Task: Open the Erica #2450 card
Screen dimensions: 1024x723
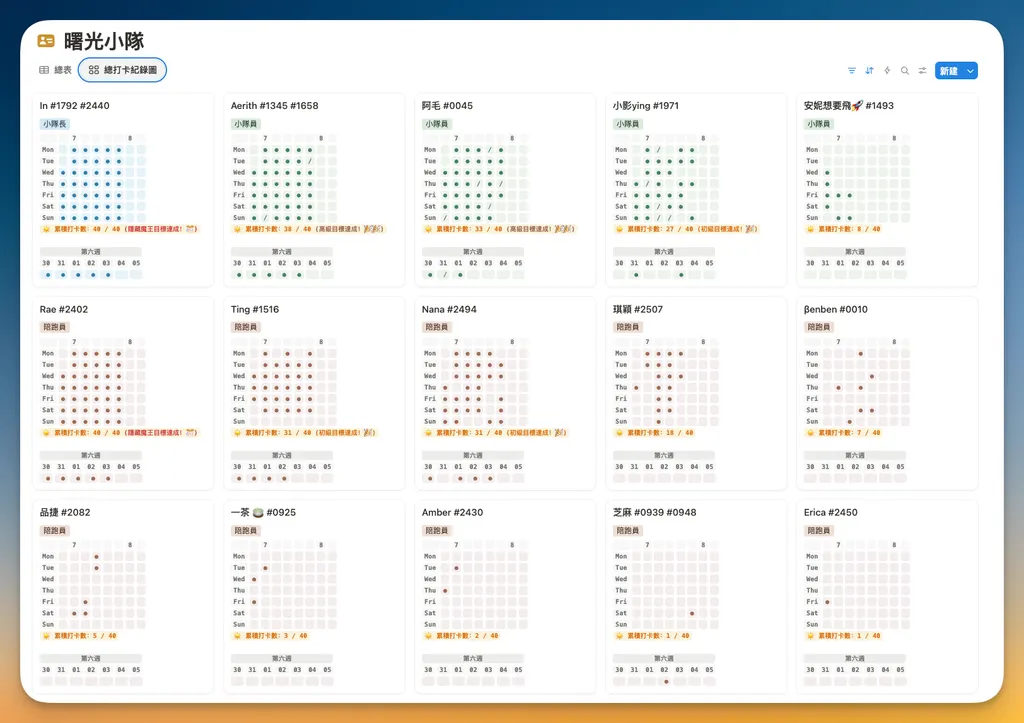Action: click(x=887, y=596)
